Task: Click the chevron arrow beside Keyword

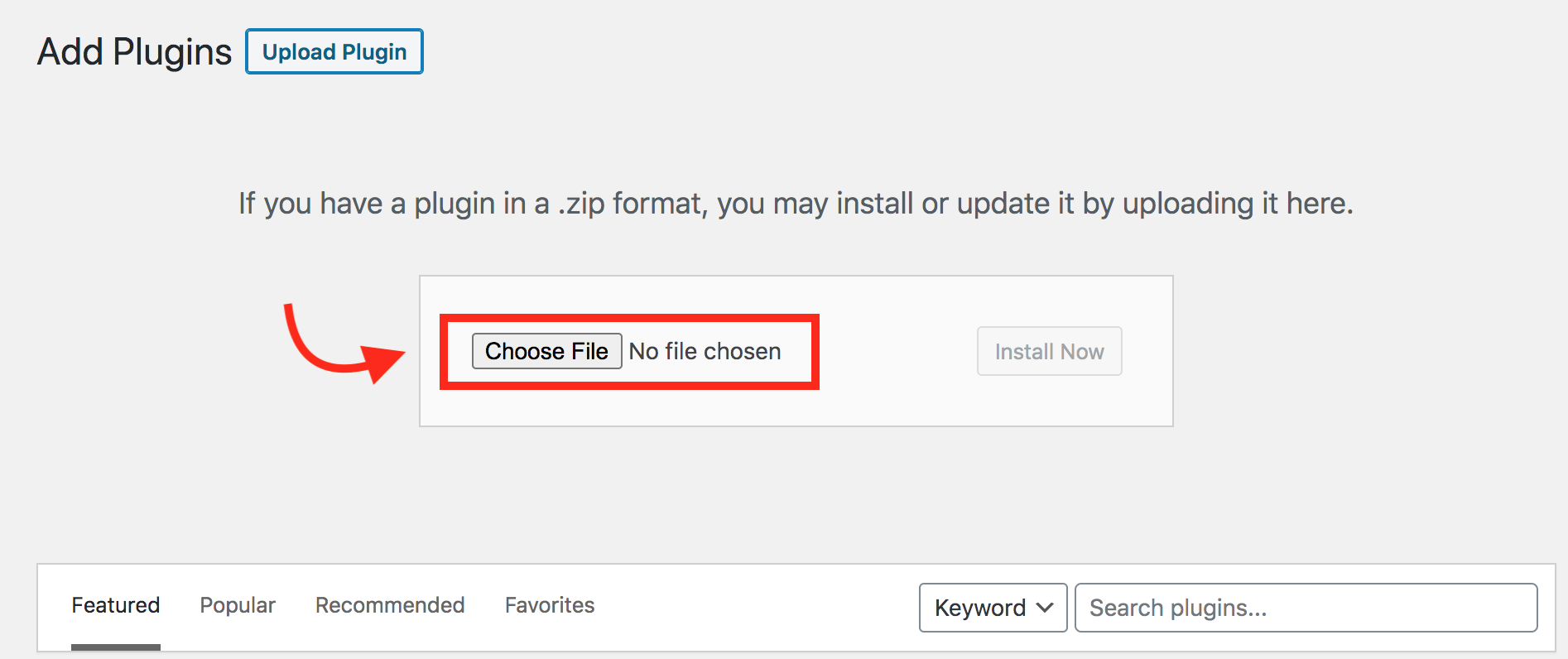Action: (1045, 608)
